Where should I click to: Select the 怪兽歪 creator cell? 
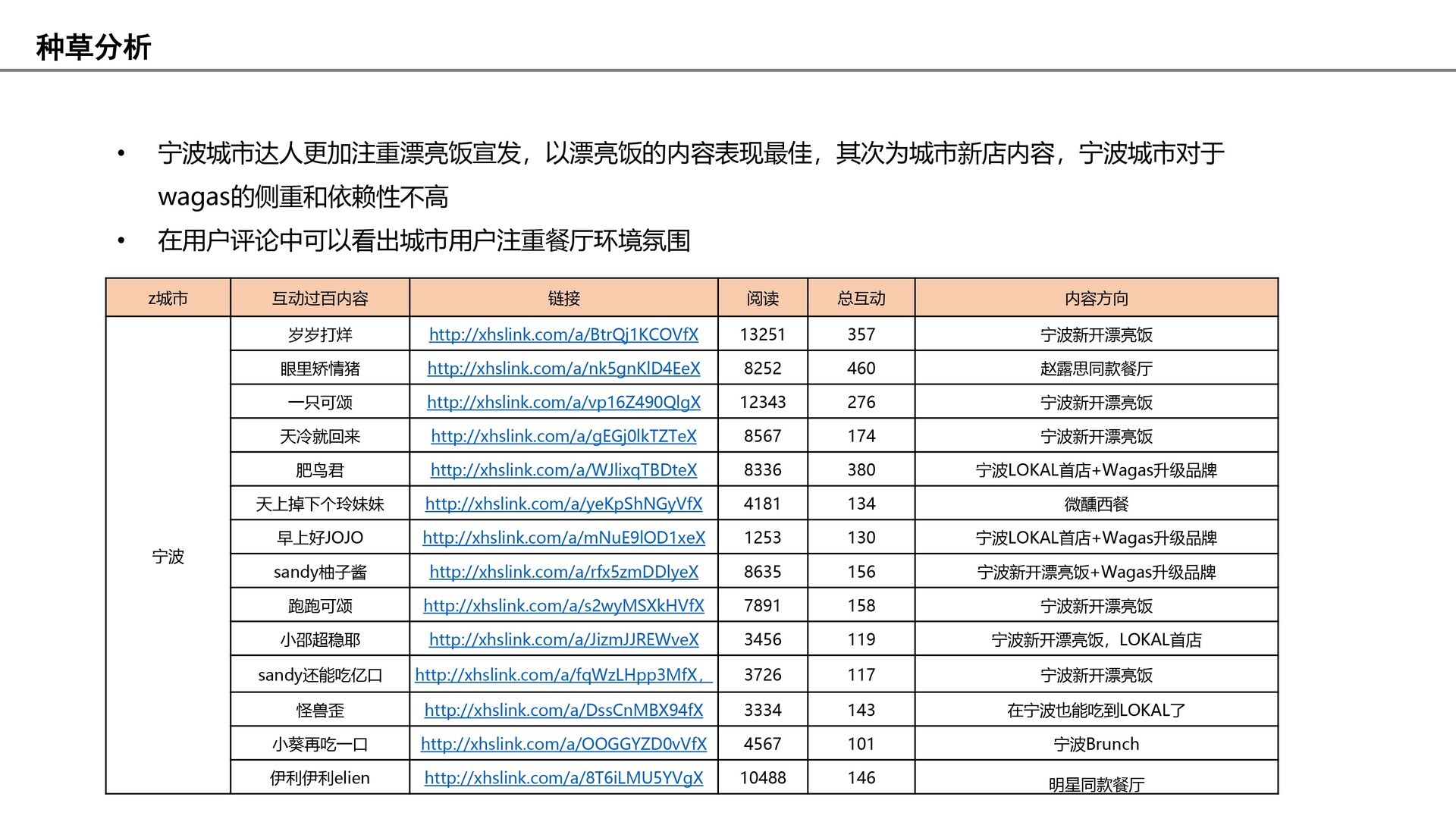click(x=320, y=711)
